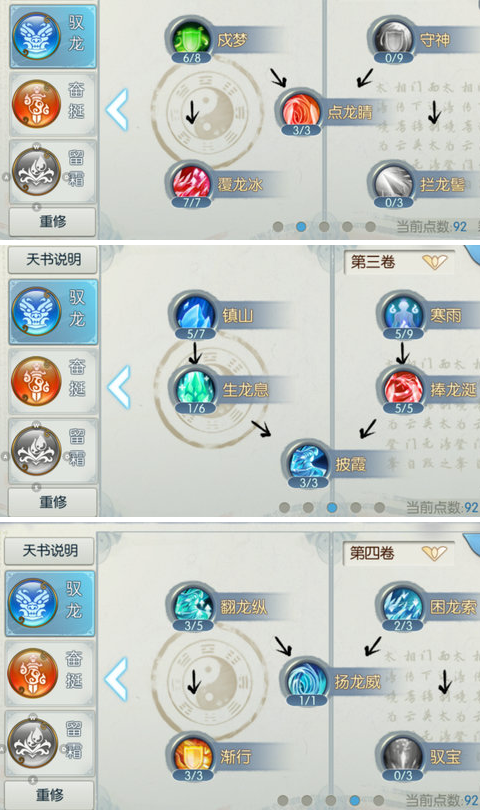Click the grey 守神 skill icon
The image size is (480, 810).
(x=394, y=39)
